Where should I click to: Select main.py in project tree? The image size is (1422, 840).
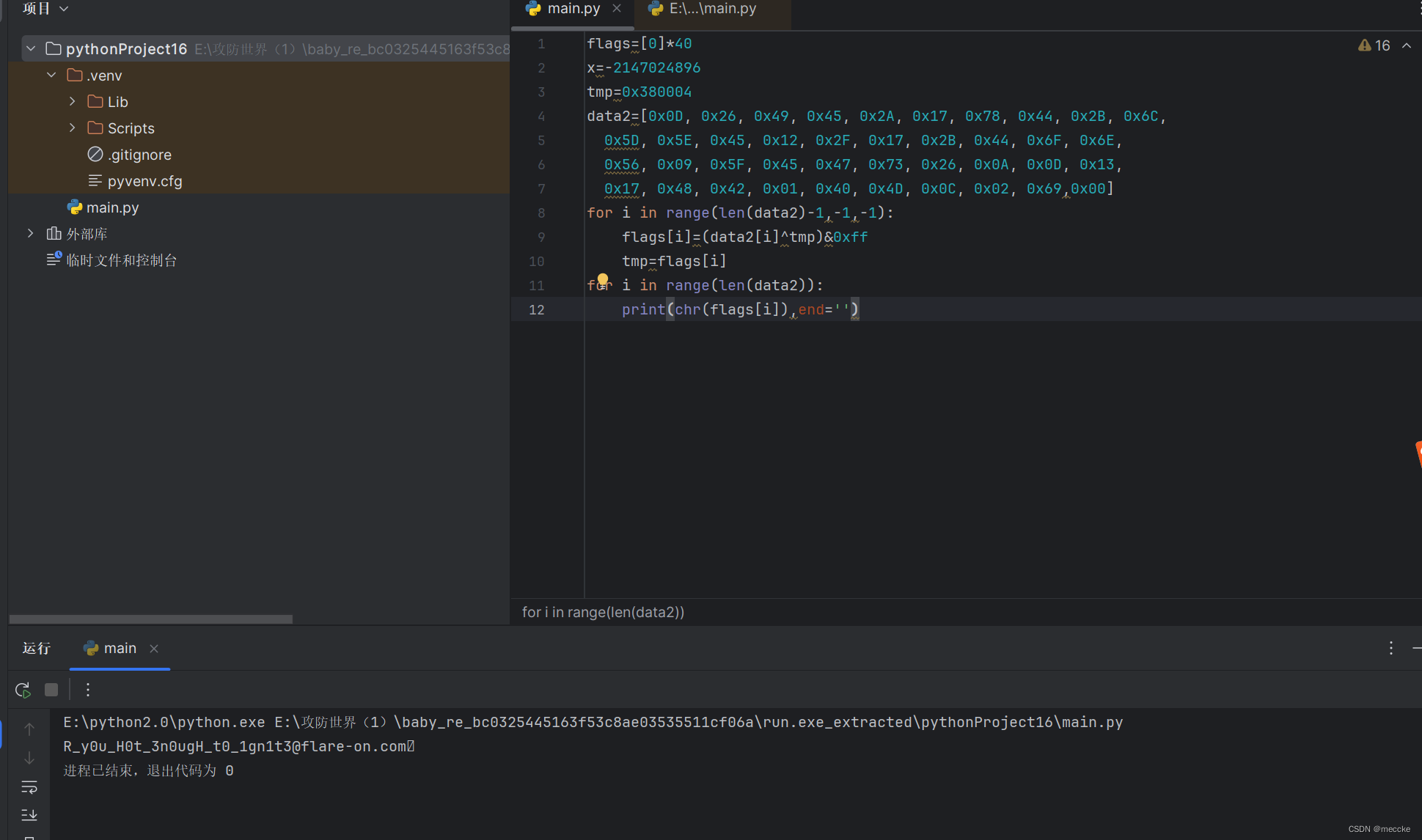click(x=111, y=207)
